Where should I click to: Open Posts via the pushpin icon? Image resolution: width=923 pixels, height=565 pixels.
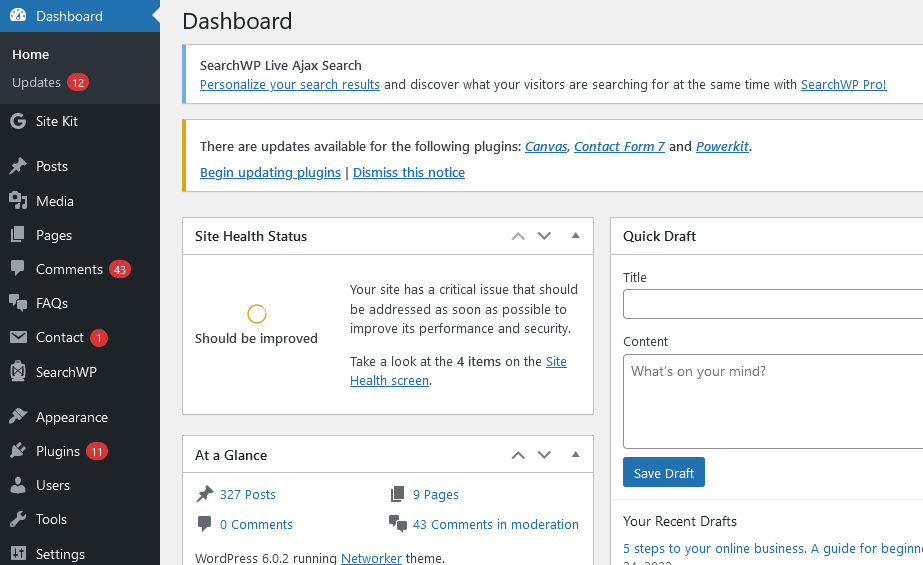[18, 167]
